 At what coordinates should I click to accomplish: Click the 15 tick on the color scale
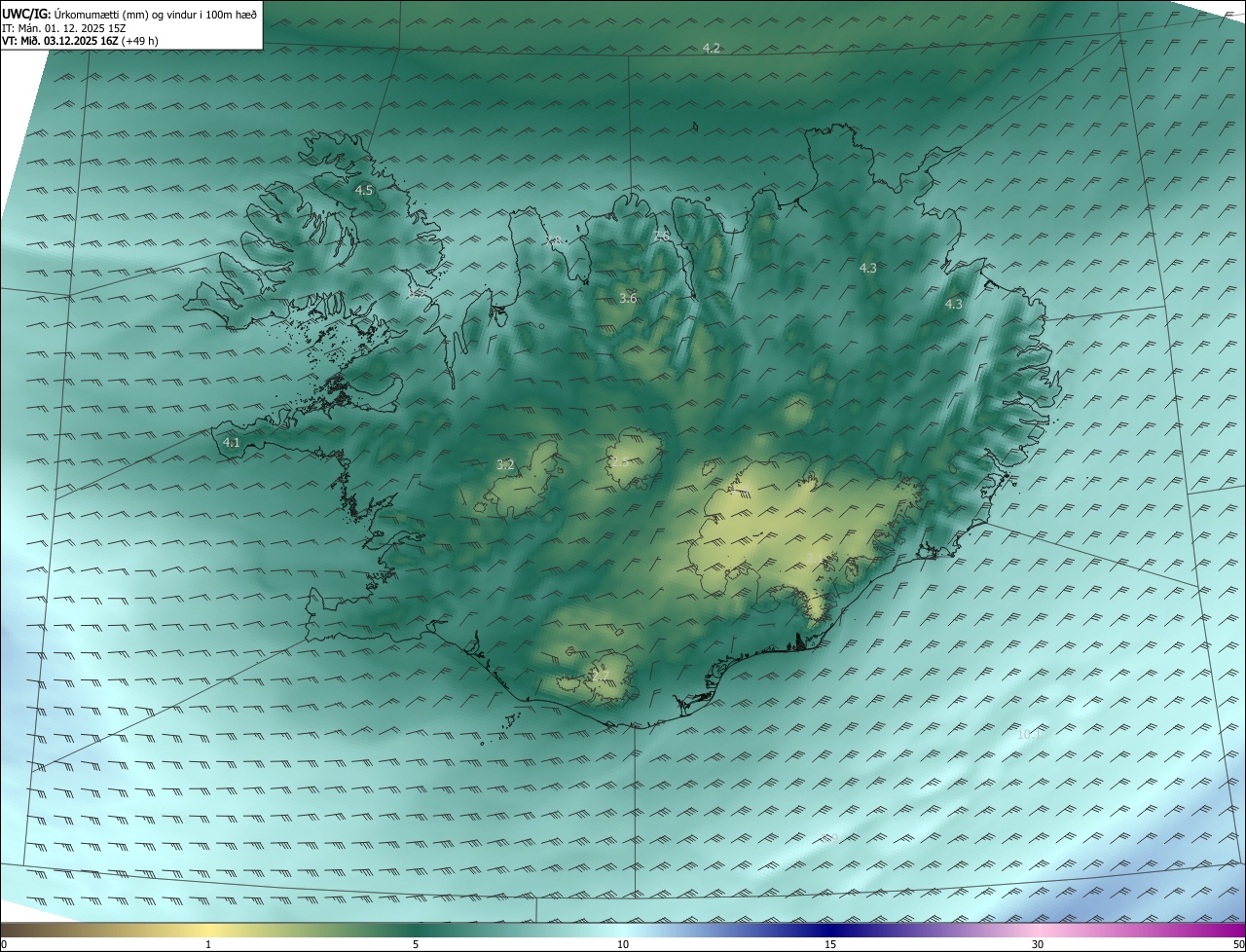point(830,944)
